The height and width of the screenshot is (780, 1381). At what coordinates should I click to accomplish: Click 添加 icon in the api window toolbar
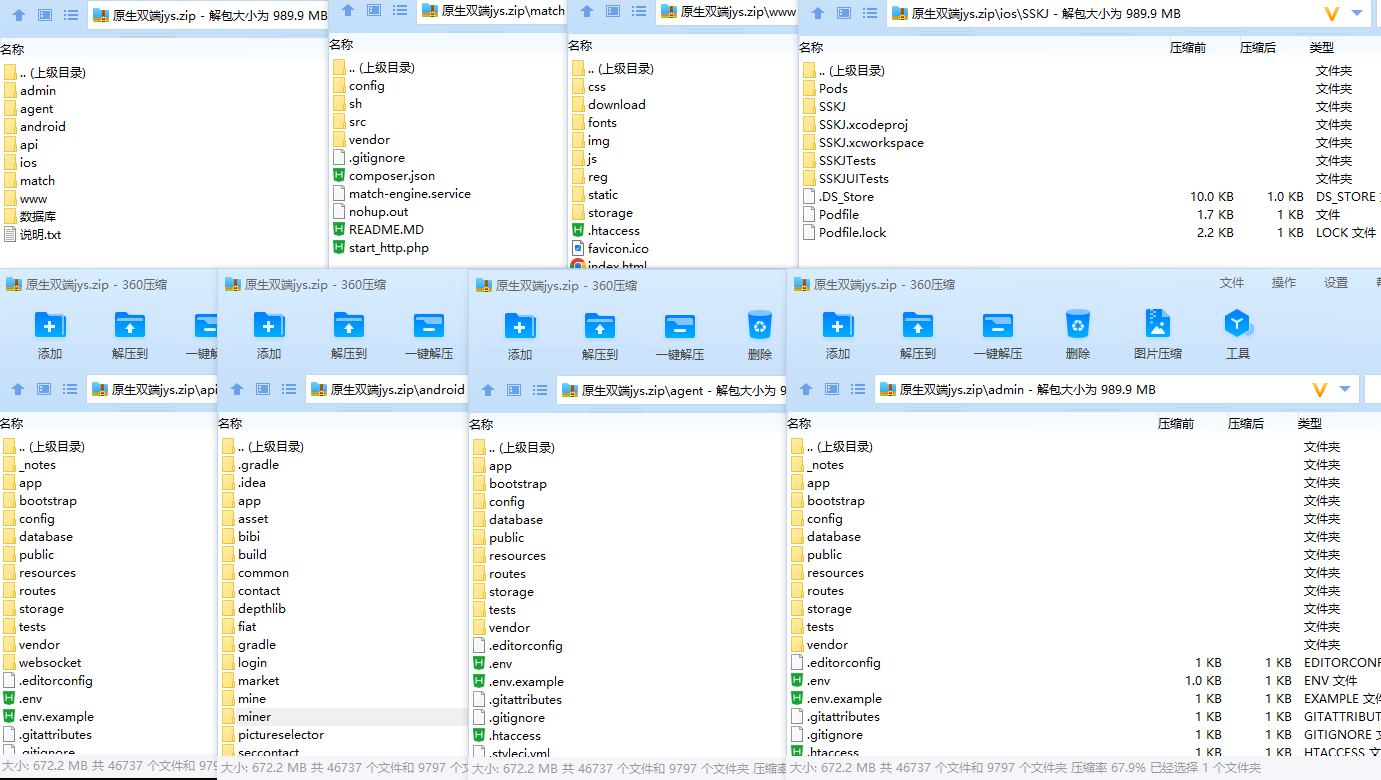coord(50,334)
